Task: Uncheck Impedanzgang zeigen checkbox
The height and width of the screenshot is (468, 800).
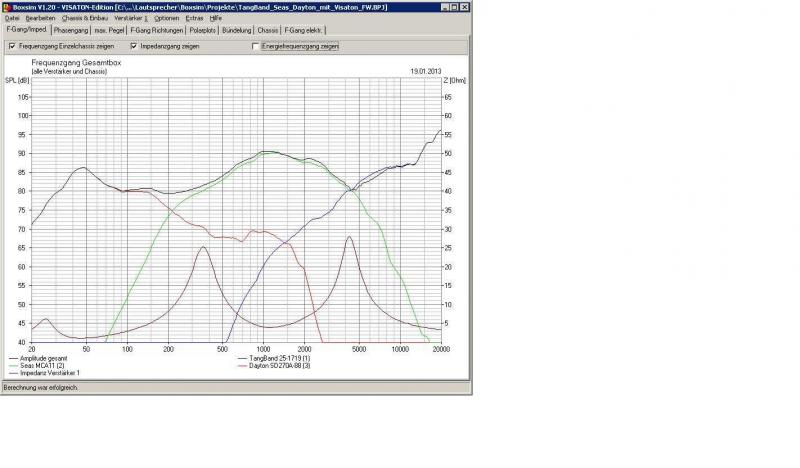Action: click(x=134, y=46)
